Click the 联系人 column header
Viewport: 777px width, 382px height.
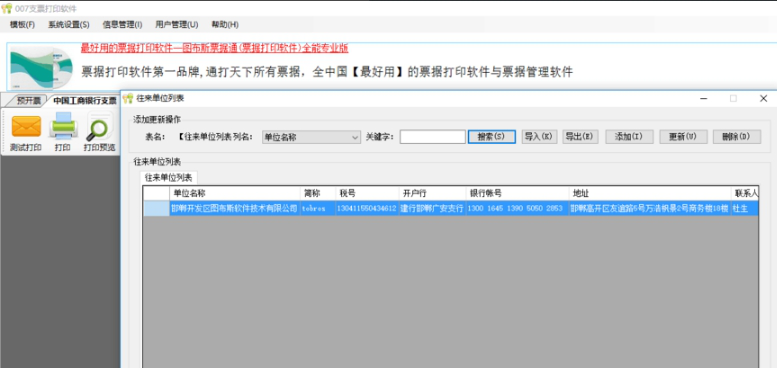point(745,193)
